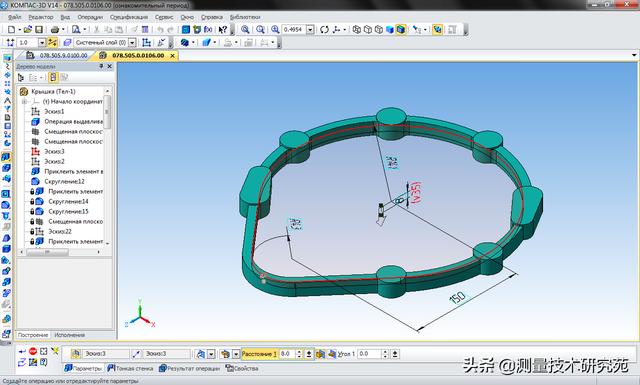
Task: Click extrusion operation in left toolbar
Action: pyautogui.click(x=6, y=157)
